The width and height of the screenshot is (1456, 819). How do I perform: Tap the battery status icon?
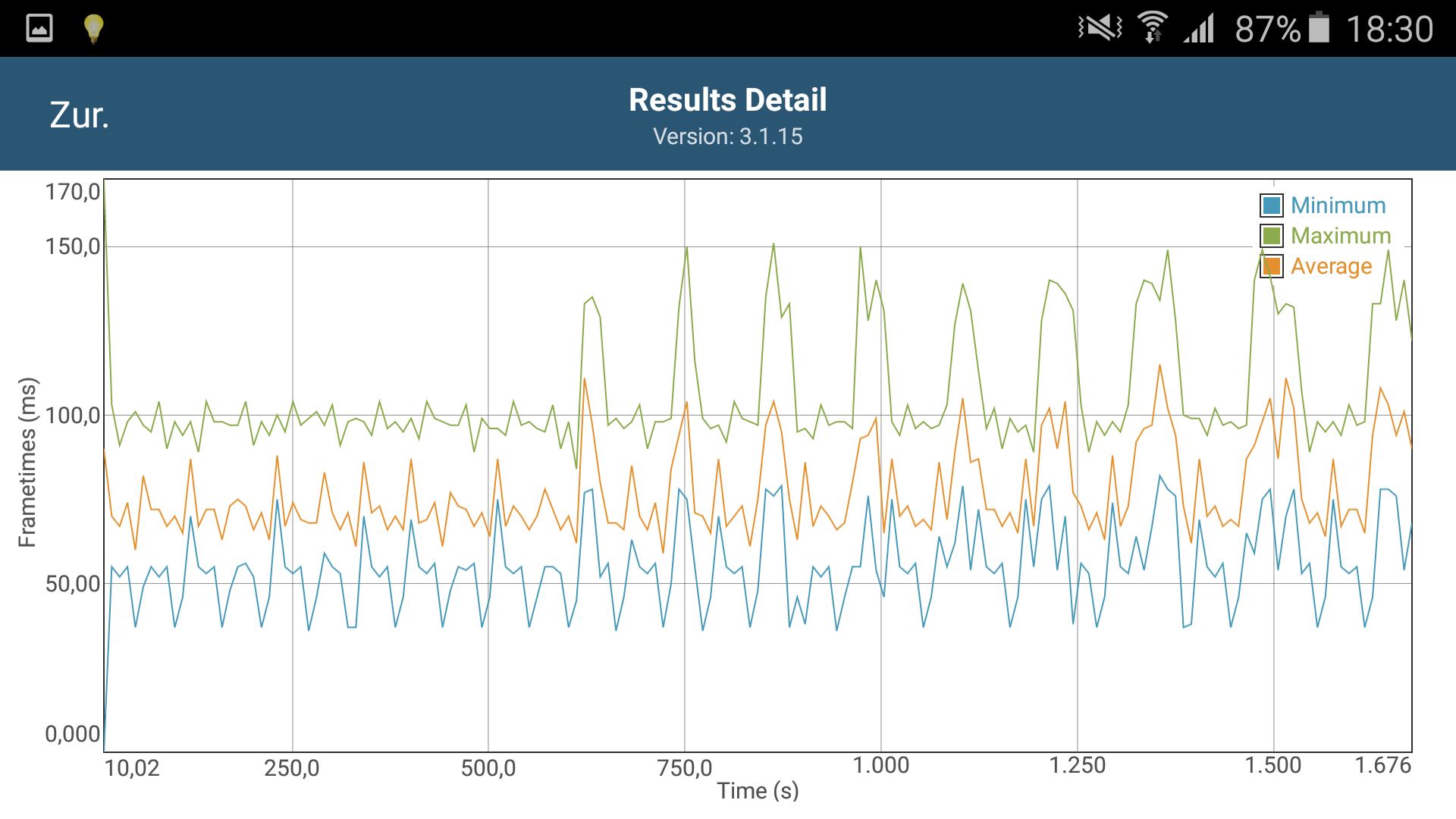coord(1319,29)
